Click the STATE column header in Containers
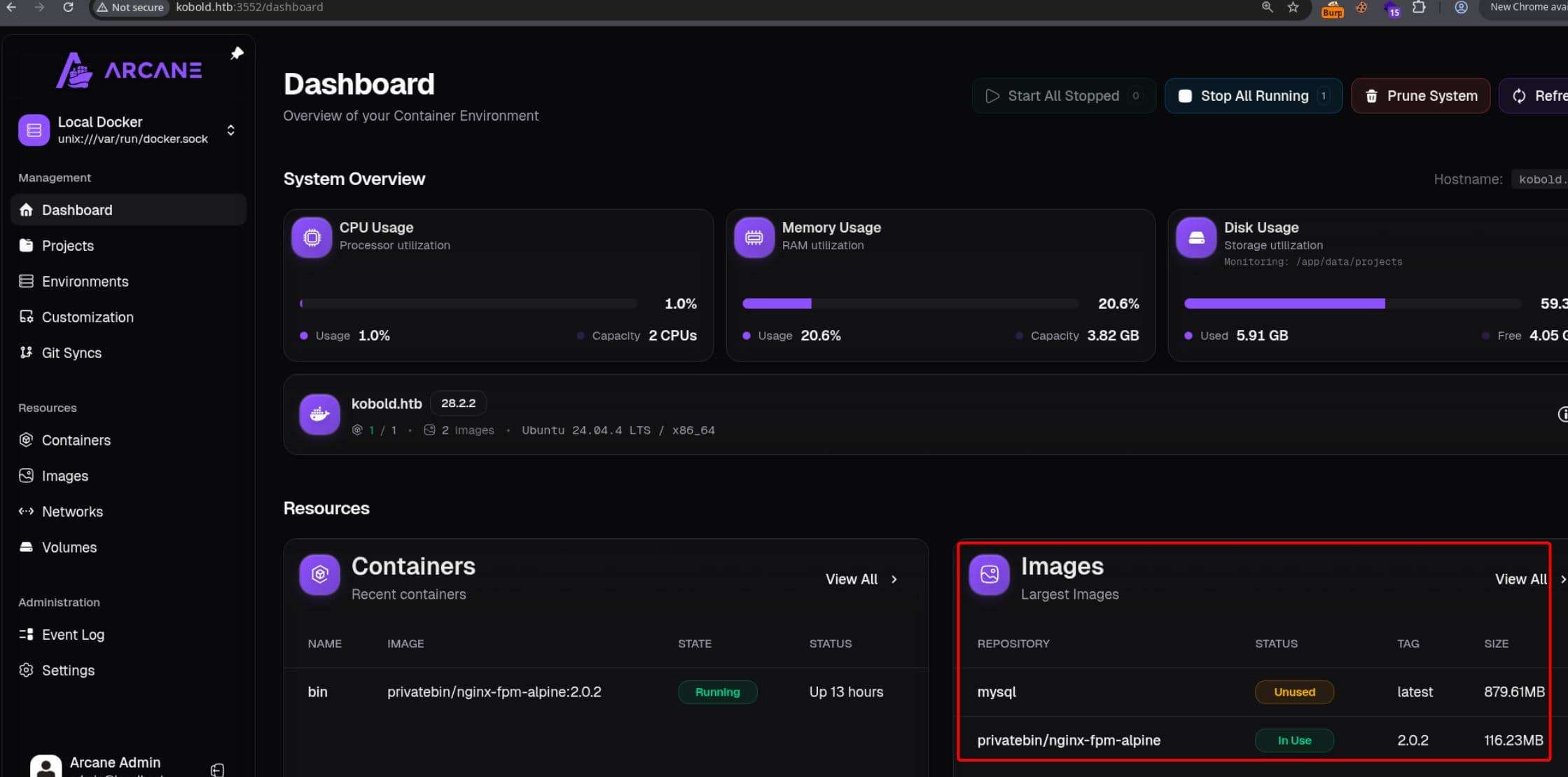The width and height of the screenshot is (1568, 777). coord(694,643)
